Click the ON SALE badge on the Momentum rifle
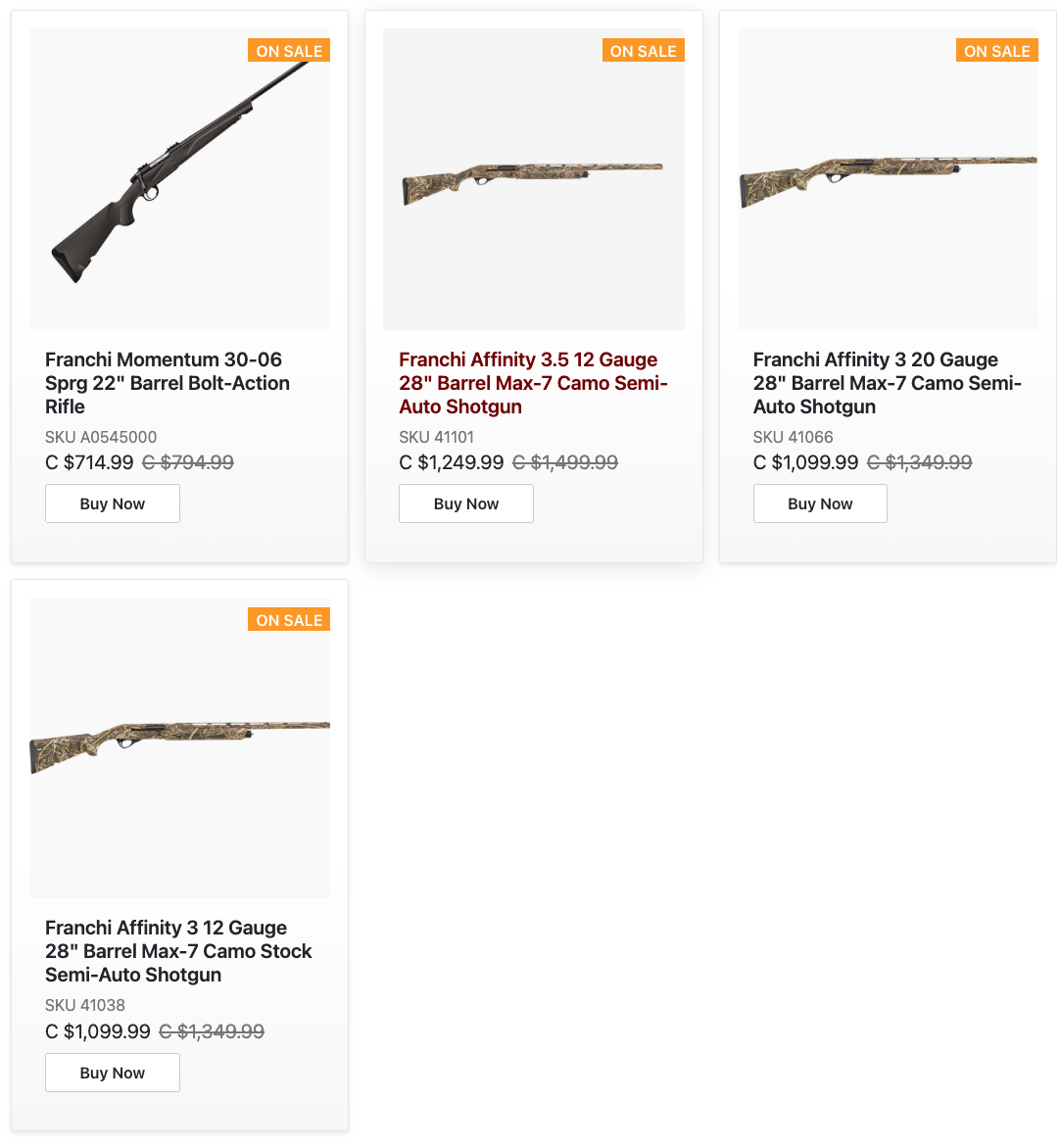This screenshot has width=1060, height=1148. click(289, 51)
